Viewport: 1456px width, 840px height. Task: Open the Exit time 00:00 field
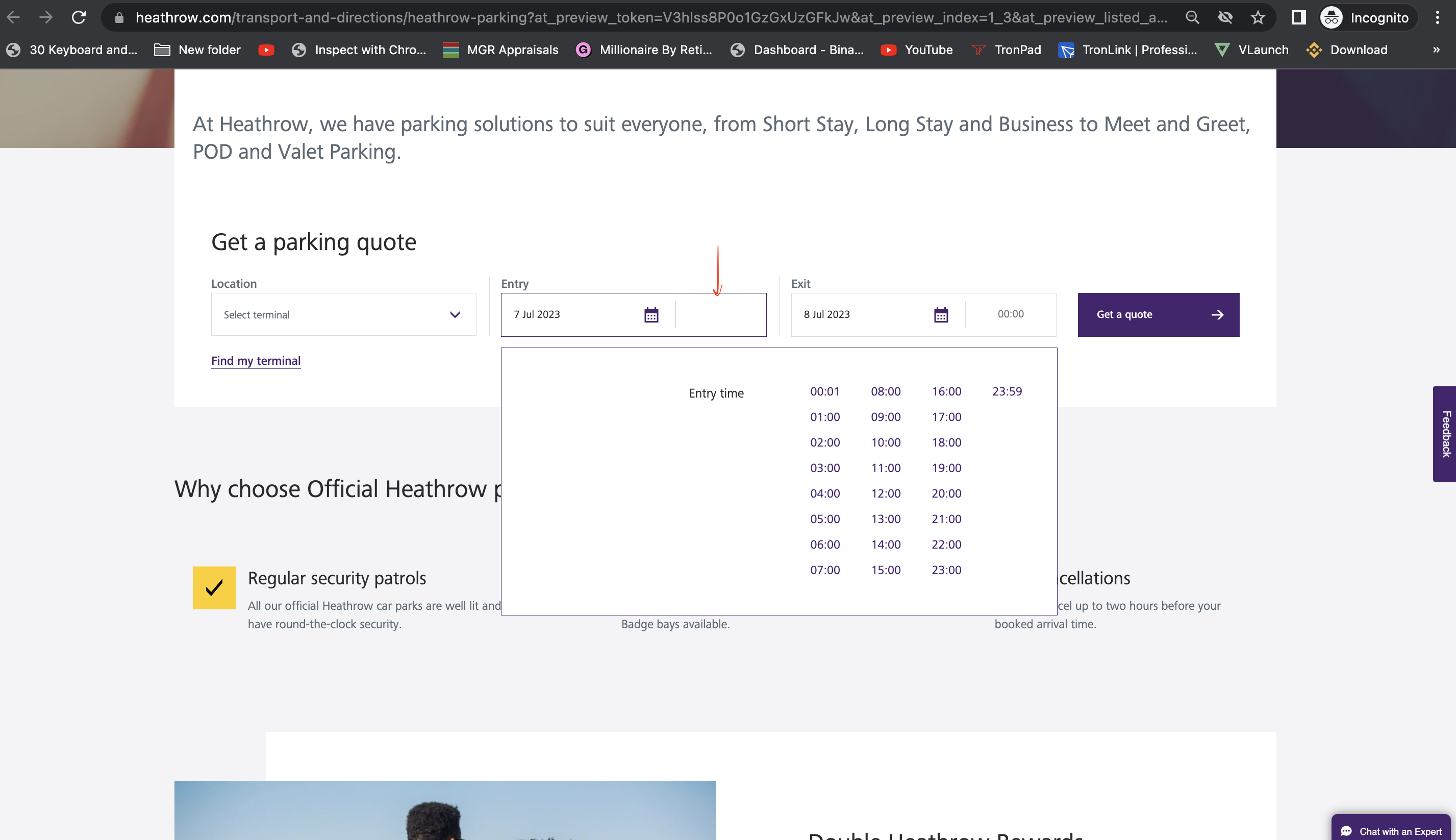(1010, 314)
